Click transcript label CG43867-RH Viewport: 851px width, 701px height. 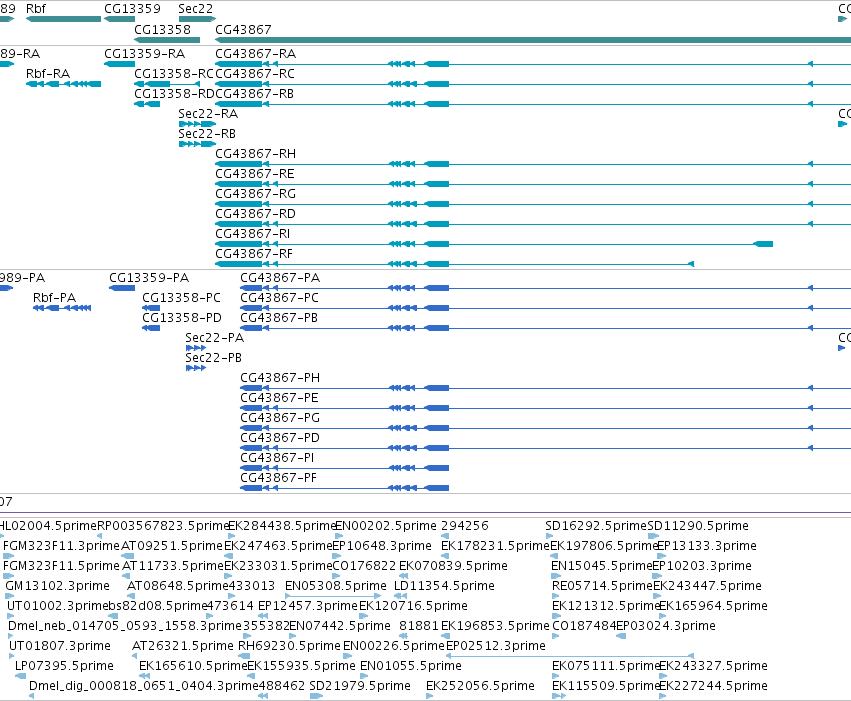coord(256,154)
